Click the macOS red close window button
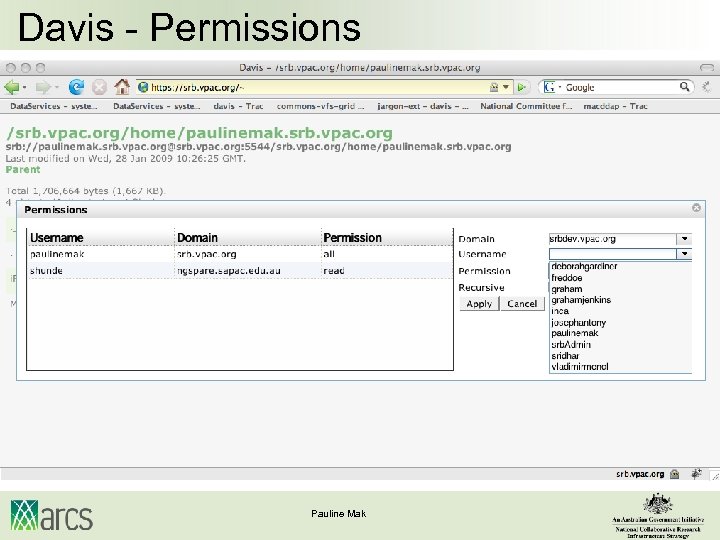The image size is (720, 540). point(11,68)
